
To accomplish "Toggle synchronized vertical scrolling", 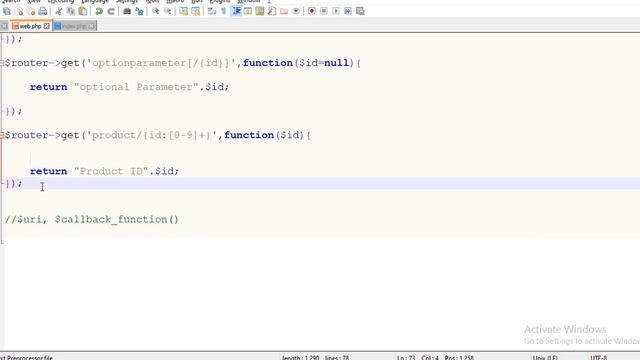I will 184,11.
